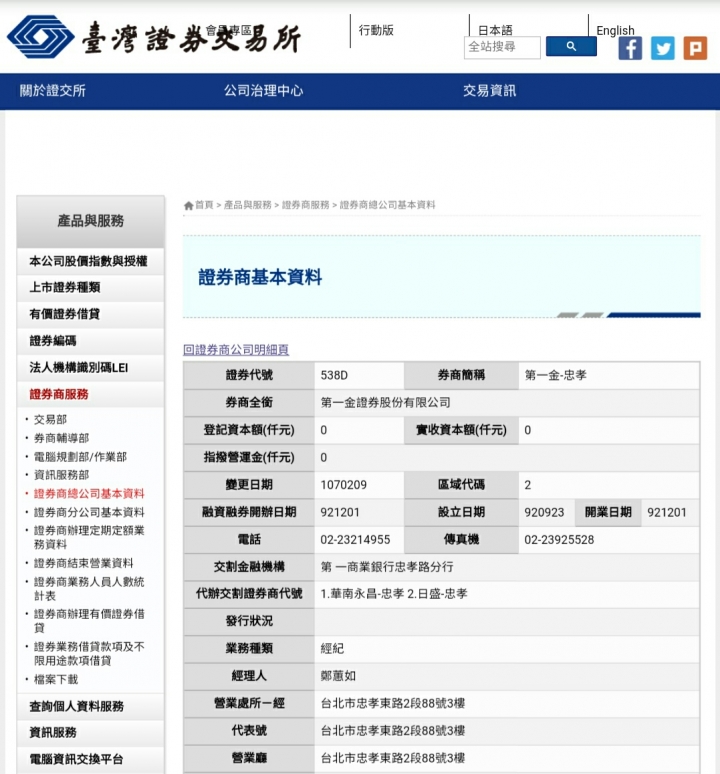Click the 融資融券開辦日期 header cell
The height and width of the screenshot is (774, 720).
[249, 512]
